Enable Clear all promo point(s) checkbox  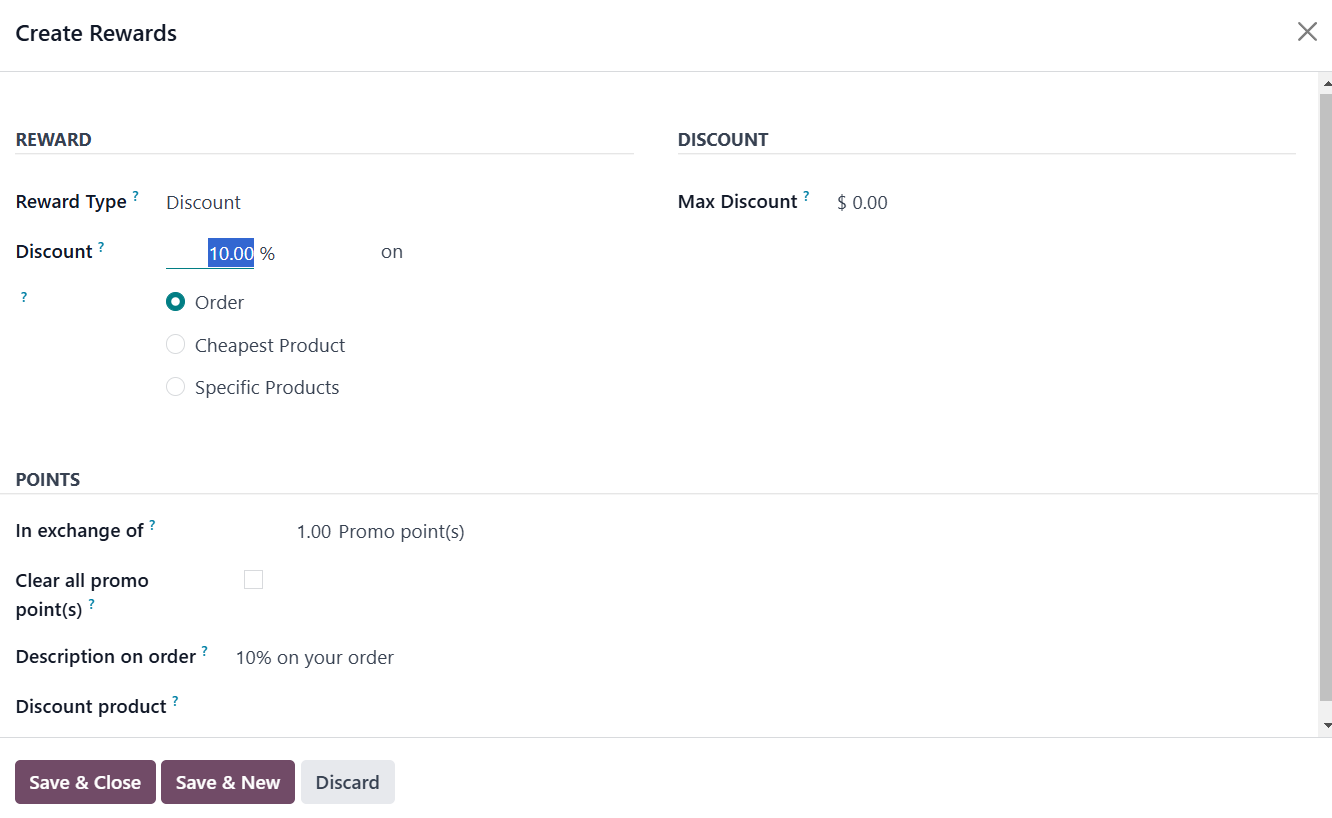point(254,580)
